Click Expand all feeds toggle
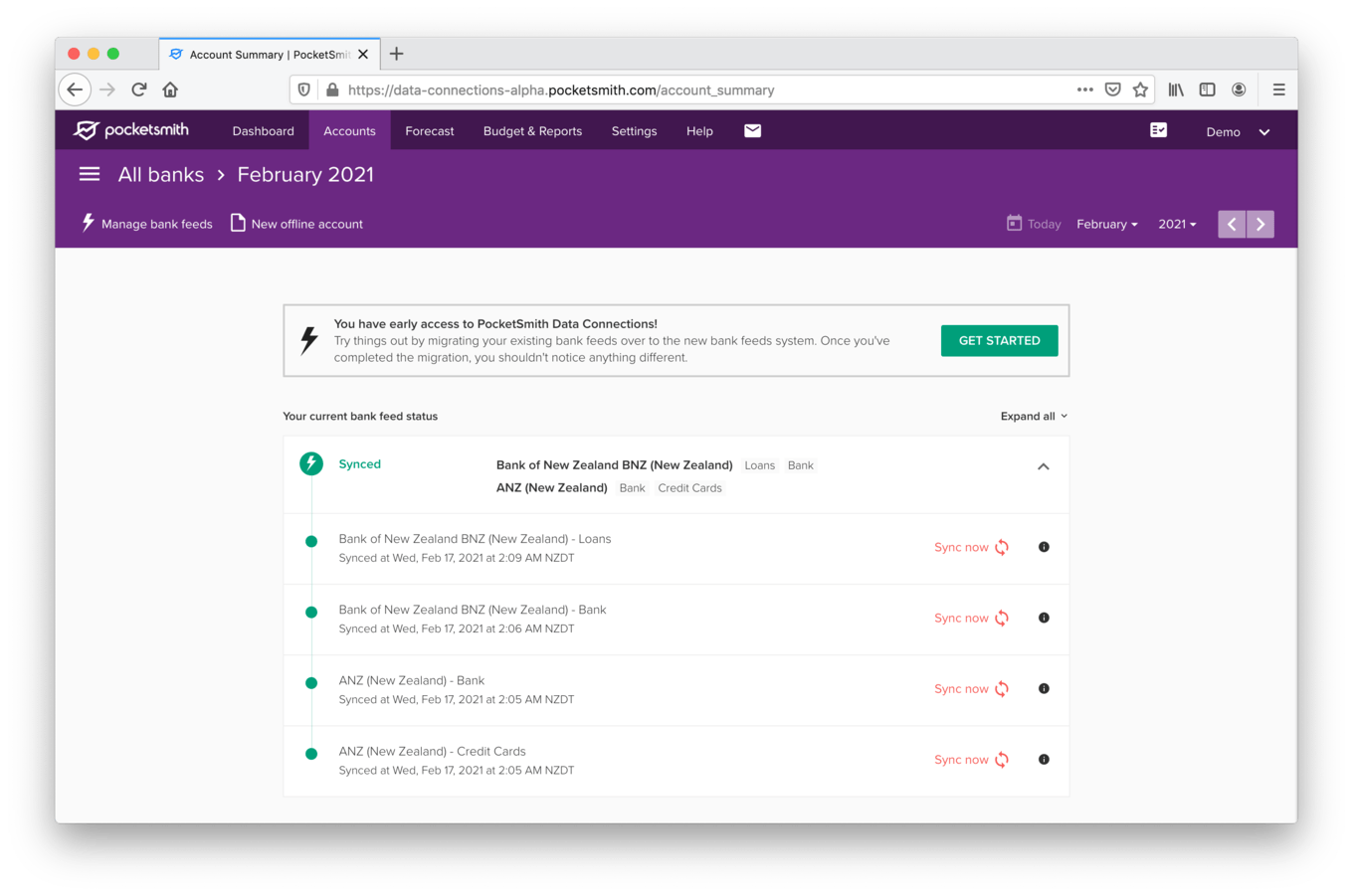This screenshot has height=896, width=1353. (1034, 417)
